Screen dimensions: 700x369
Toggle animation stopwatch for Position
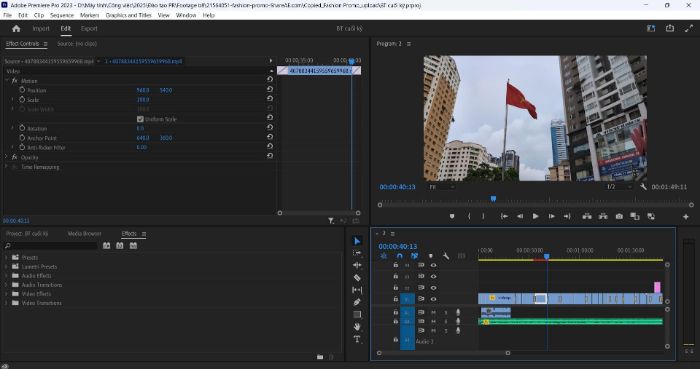(22, 90)
